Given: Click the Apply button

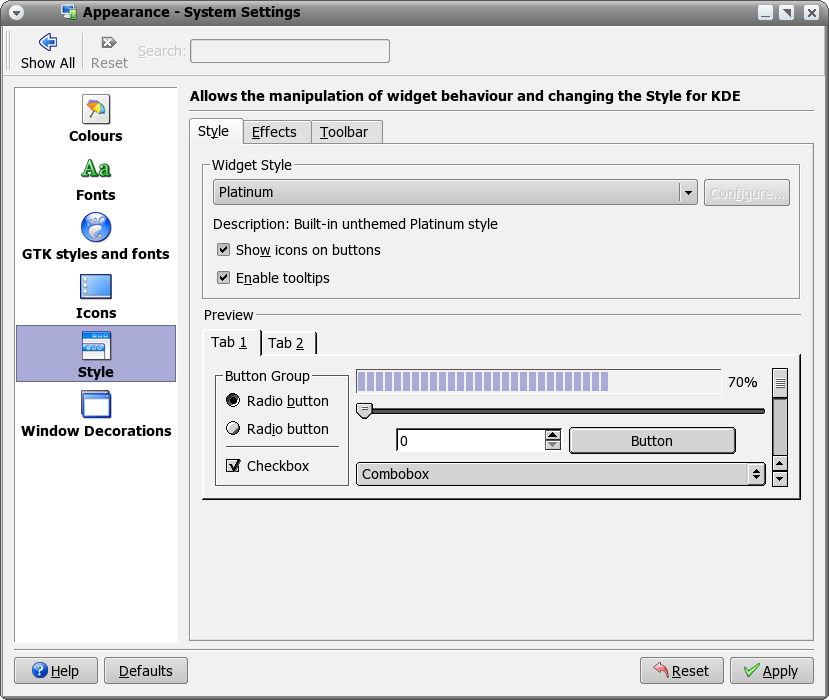Looking at the screenshot, I should coord(772,670).
